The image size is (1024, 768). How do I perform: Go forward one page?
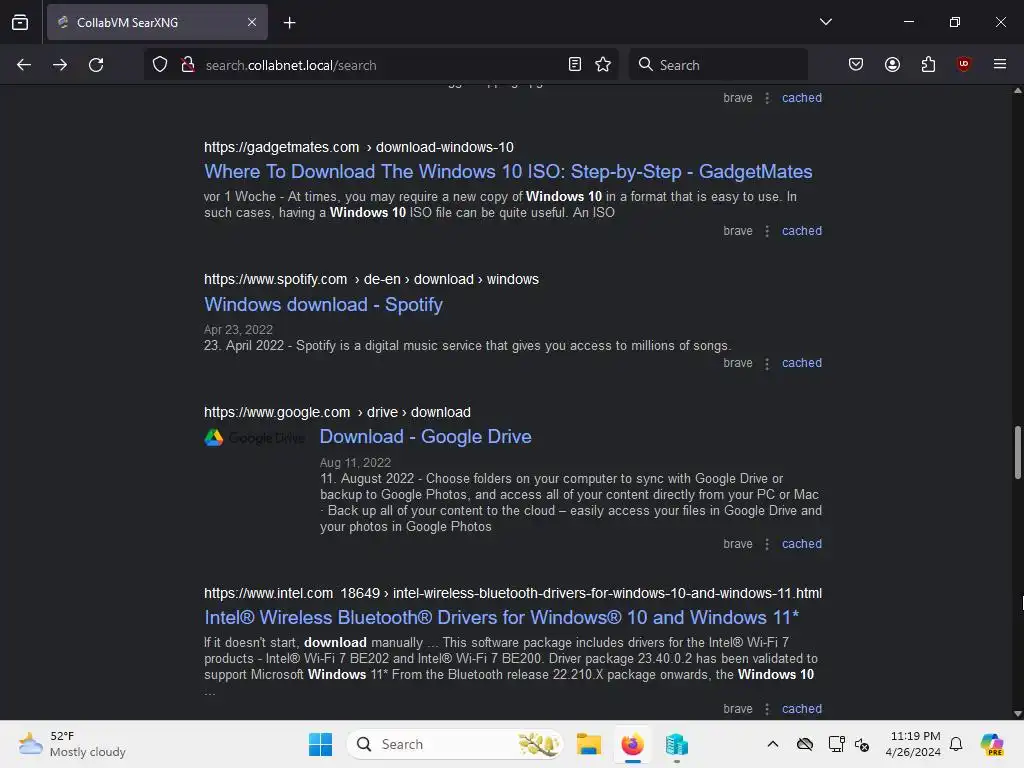pyautogui.click(x=60, y=65)
